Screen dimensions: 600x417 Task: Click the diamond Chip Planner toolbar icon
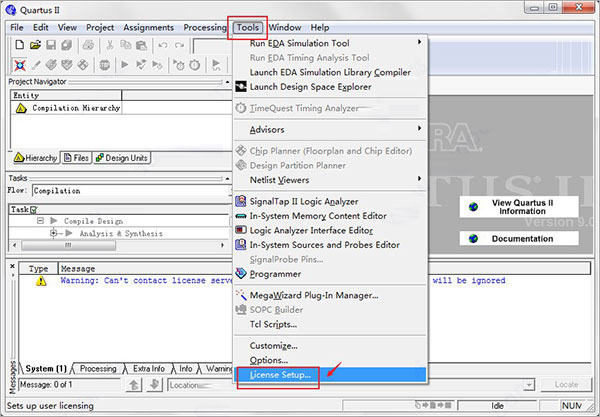(83, 65)
